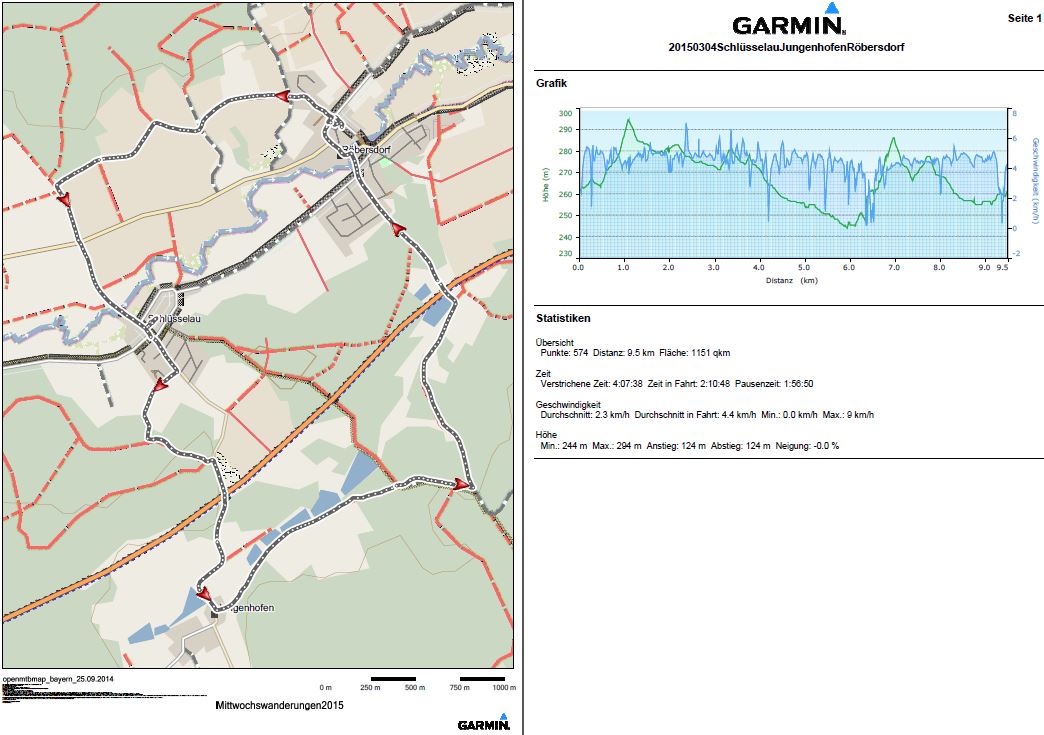Viewport: 1044px width, 735px height.
Task: Click the red track arrow southeast of Röbersdorf
Action: coord(401,229)
